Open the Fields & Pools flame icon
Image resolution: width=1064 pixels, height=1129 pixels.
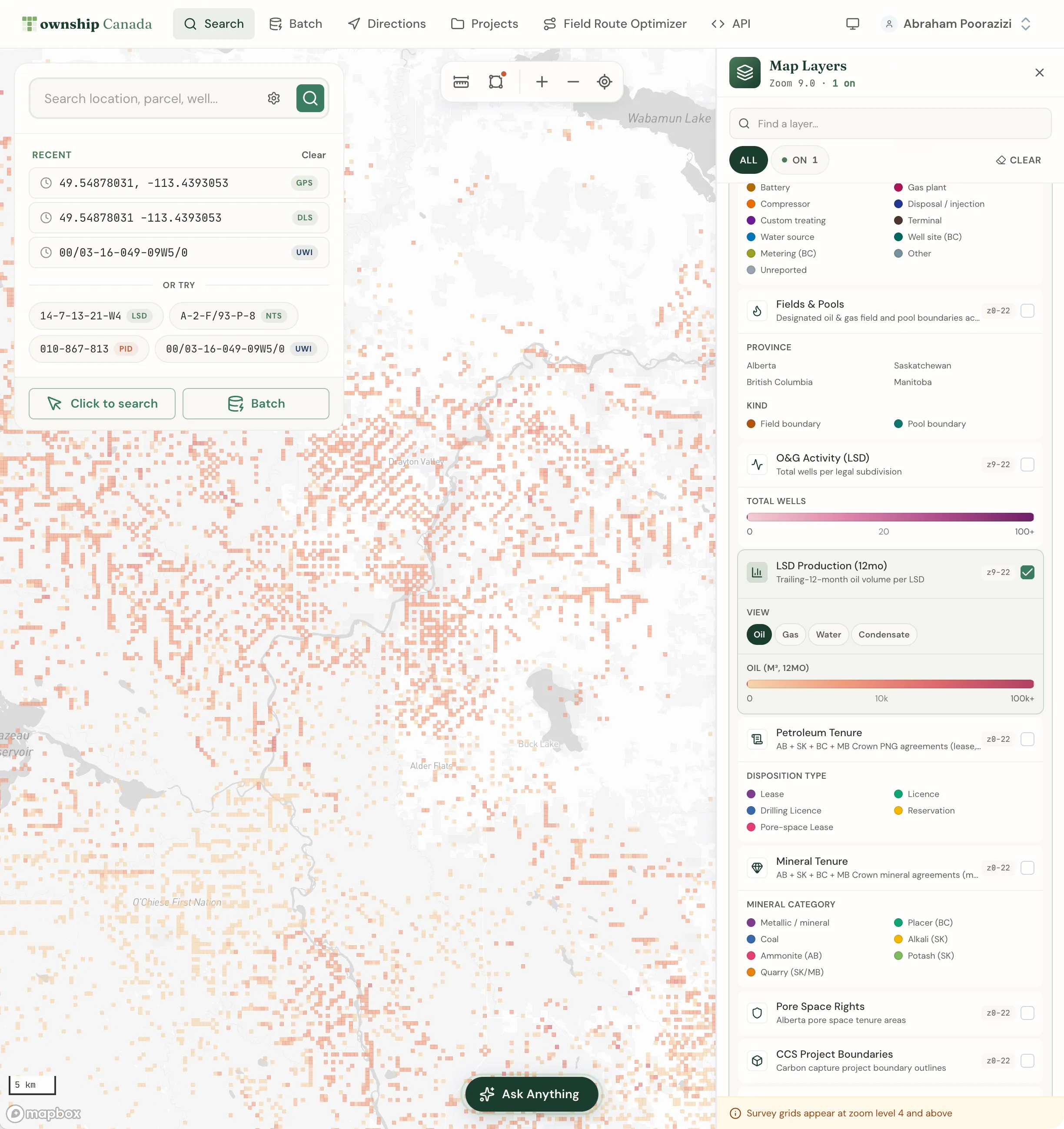(x=757, y=311)
